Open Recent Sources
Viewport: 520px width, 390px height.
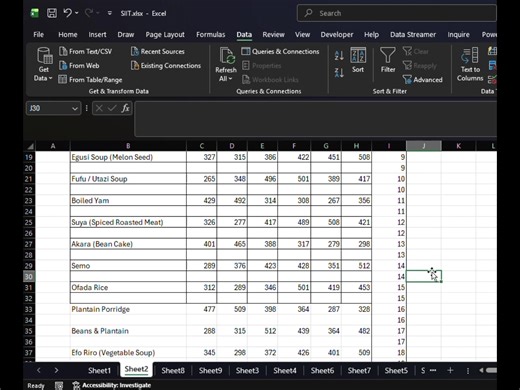[x=158, y=51]
